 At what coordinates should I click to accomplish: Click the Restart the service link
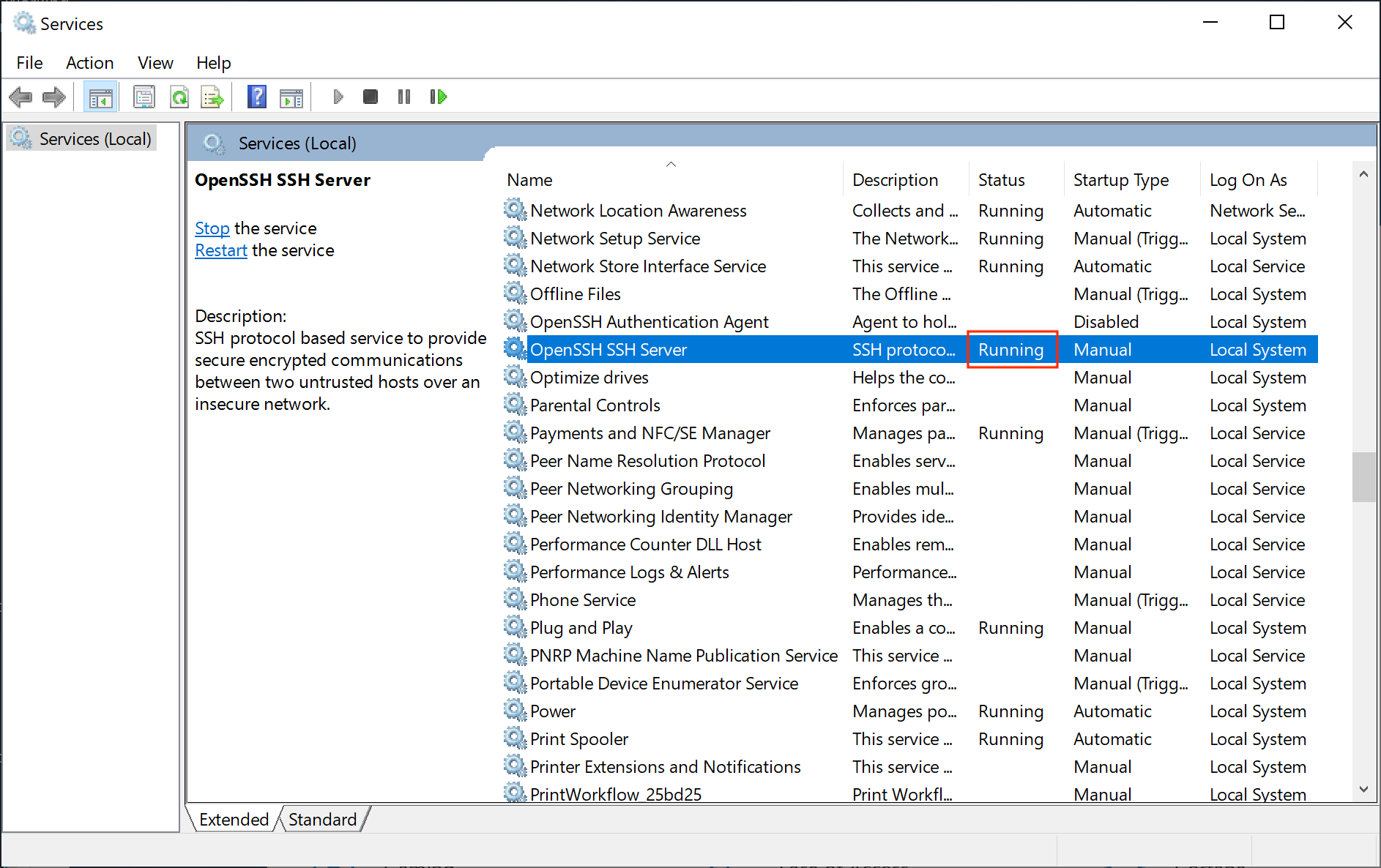[220, 250]
